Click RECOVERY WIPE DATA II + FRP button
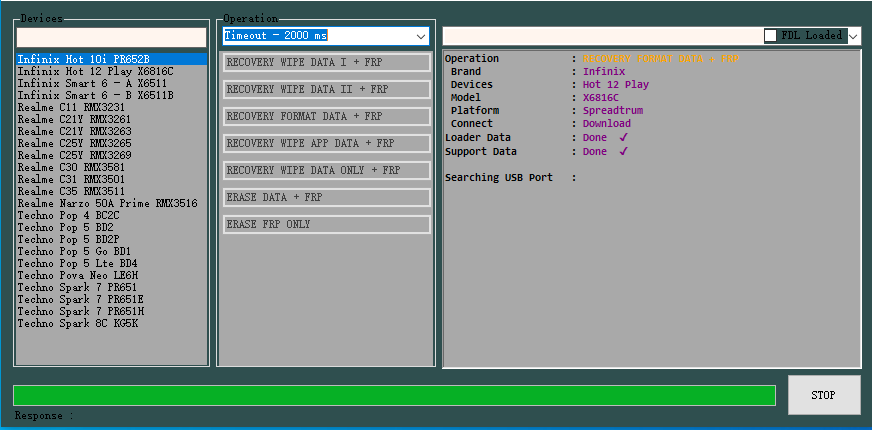872x430 pixels. pyautogui.click(x=327, y=90)
